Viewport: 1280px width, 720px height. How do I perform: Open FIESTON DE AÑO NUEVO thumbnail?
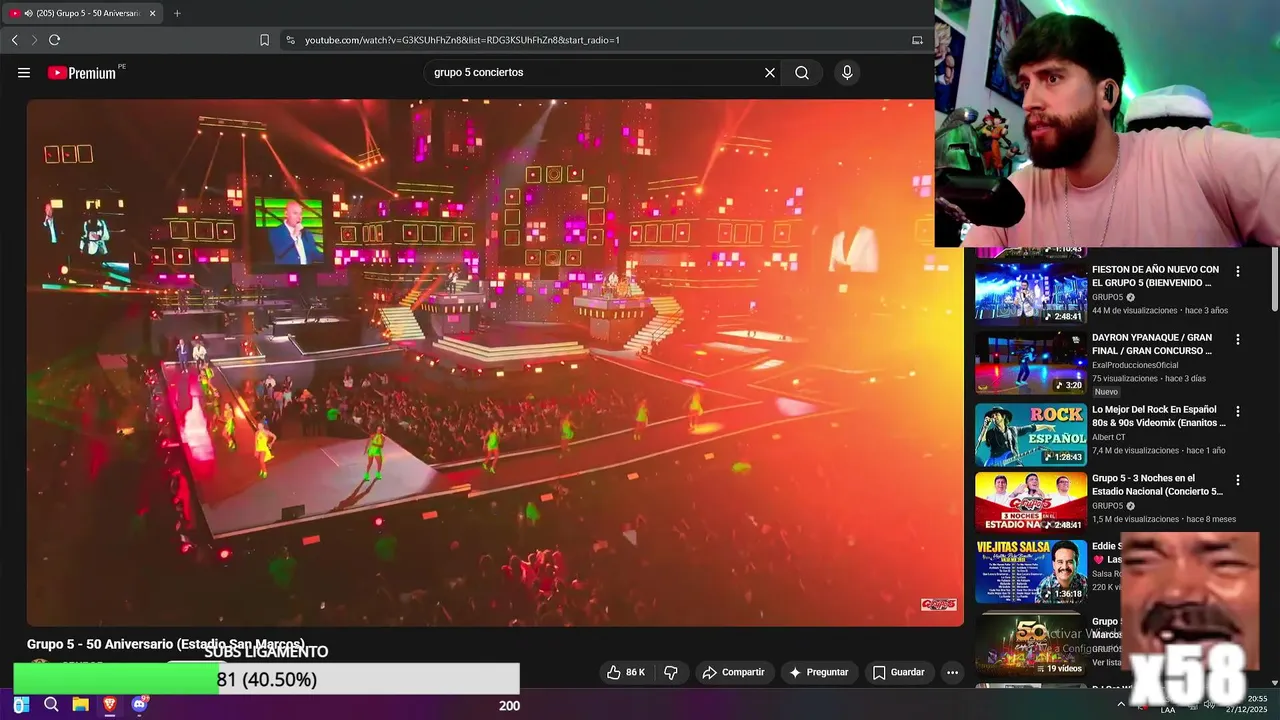[x=1031, y=293]
